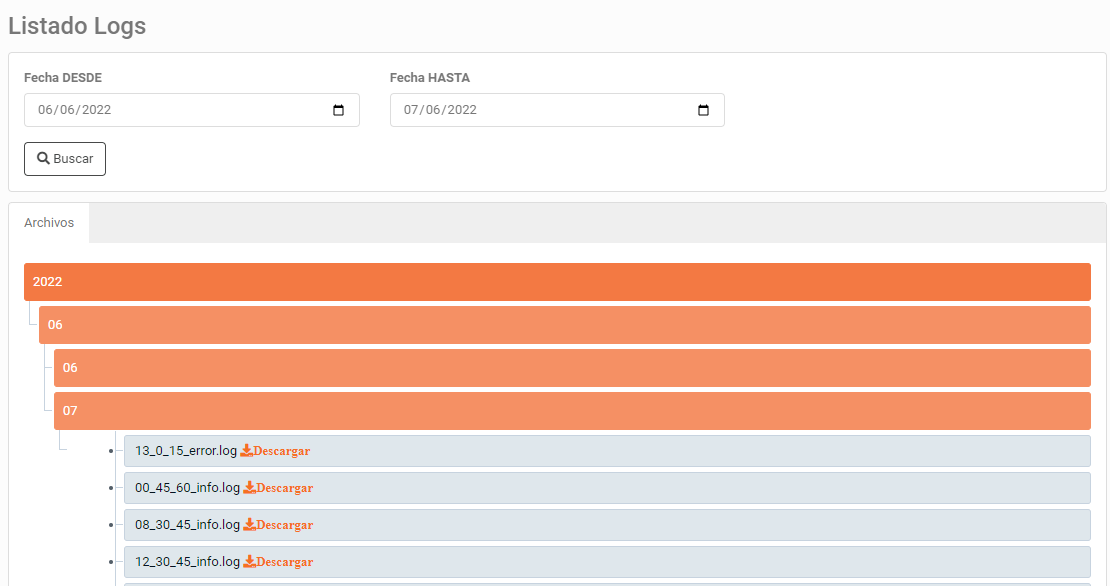Download 12_30_45_info.log via Descargar

click(278, 561)
